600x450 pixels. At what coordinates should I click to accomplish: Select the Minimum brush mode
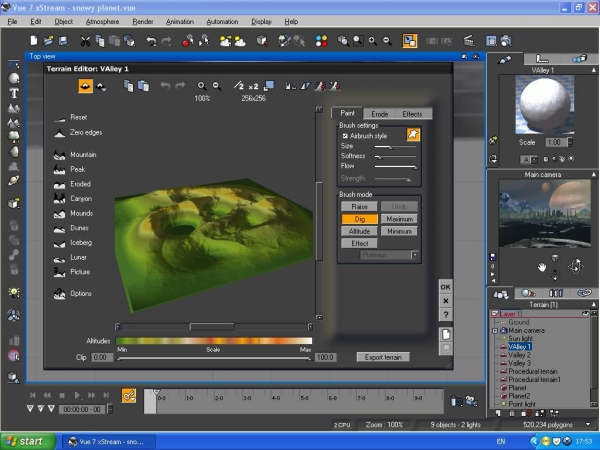(399, 231)
